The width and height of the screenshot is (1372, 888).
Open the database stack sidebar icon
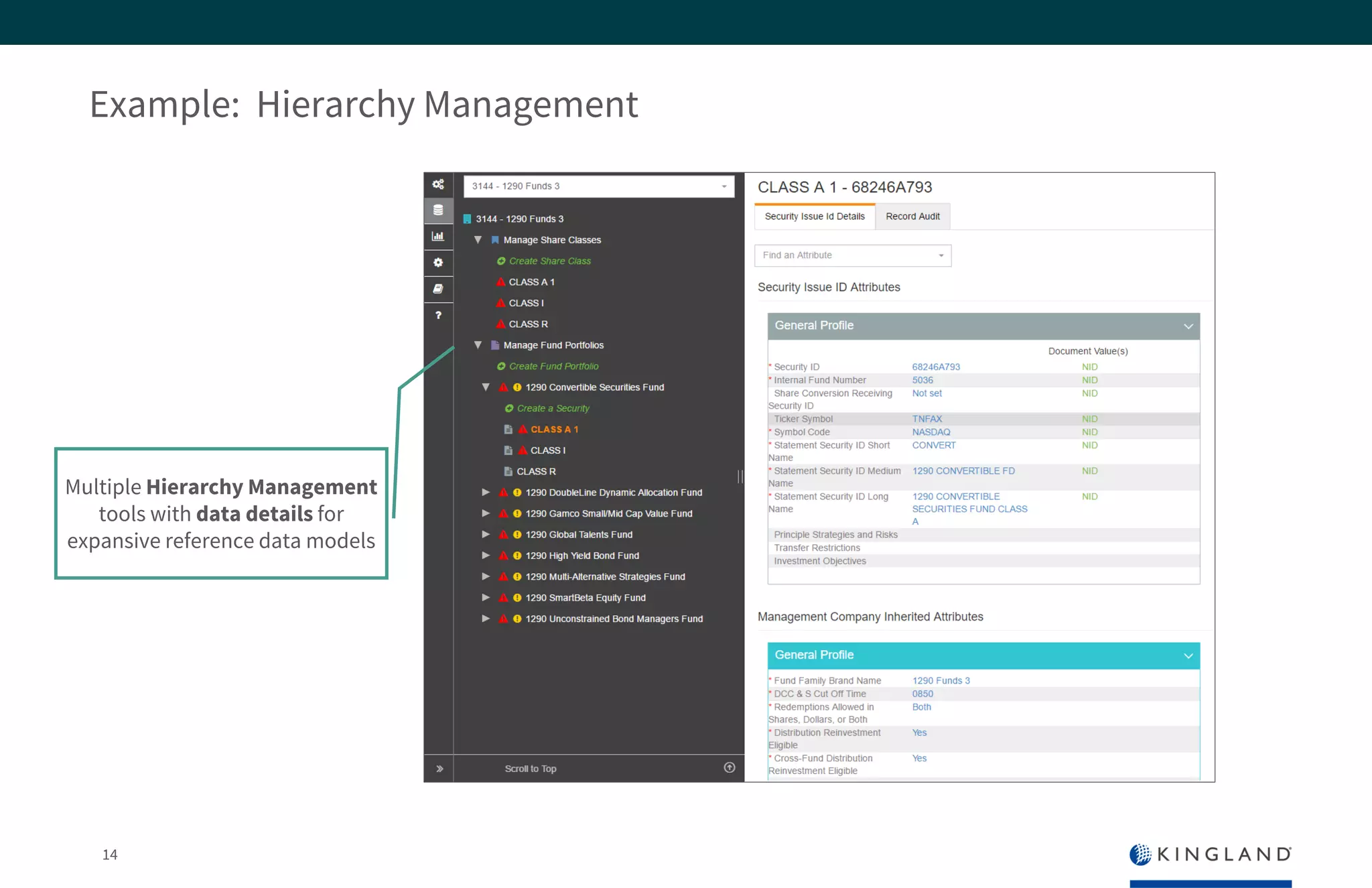438,210
